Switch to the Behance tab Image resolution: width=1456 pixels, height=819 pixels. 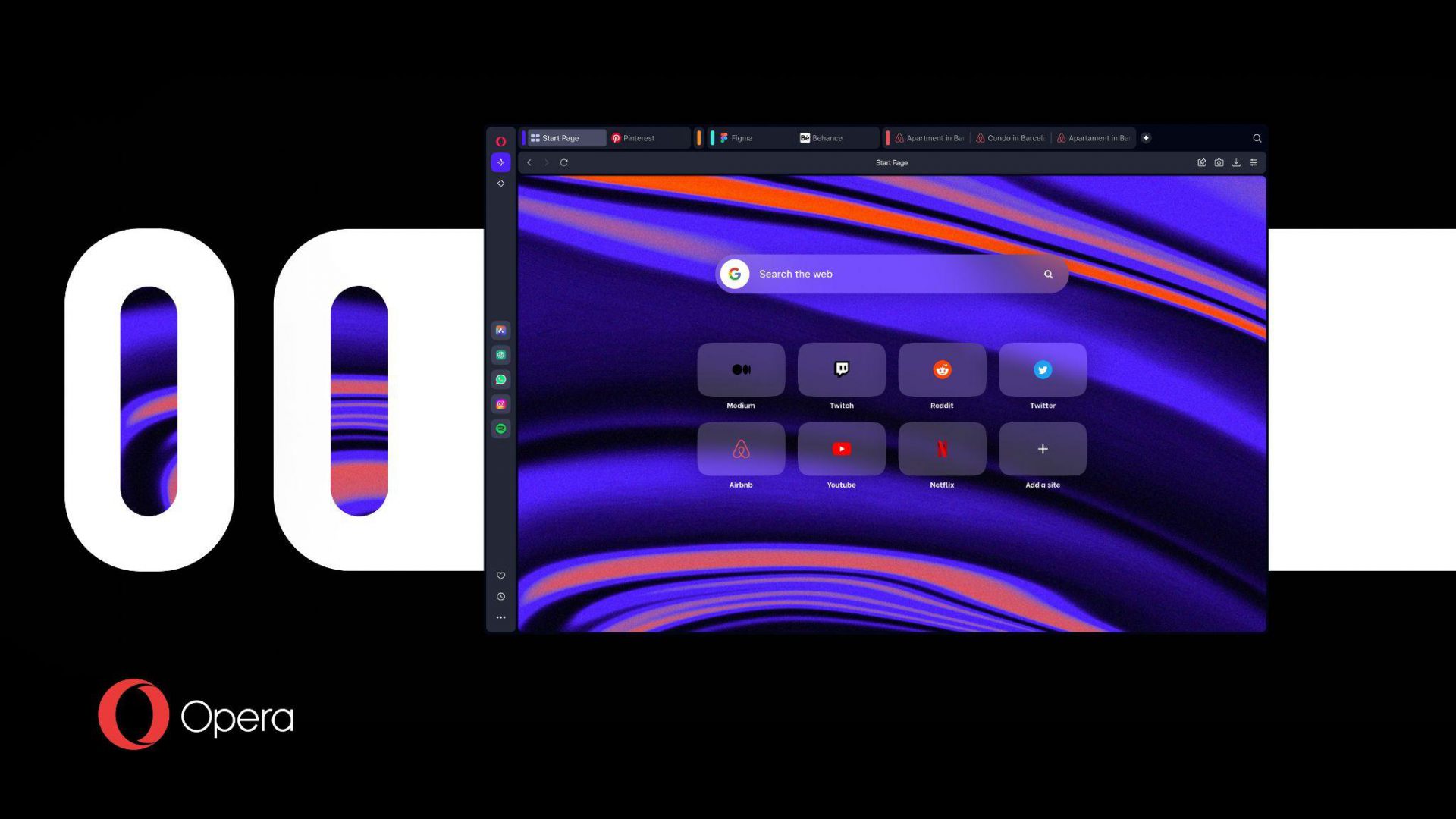pyautogui.click(x=836, y=138)
